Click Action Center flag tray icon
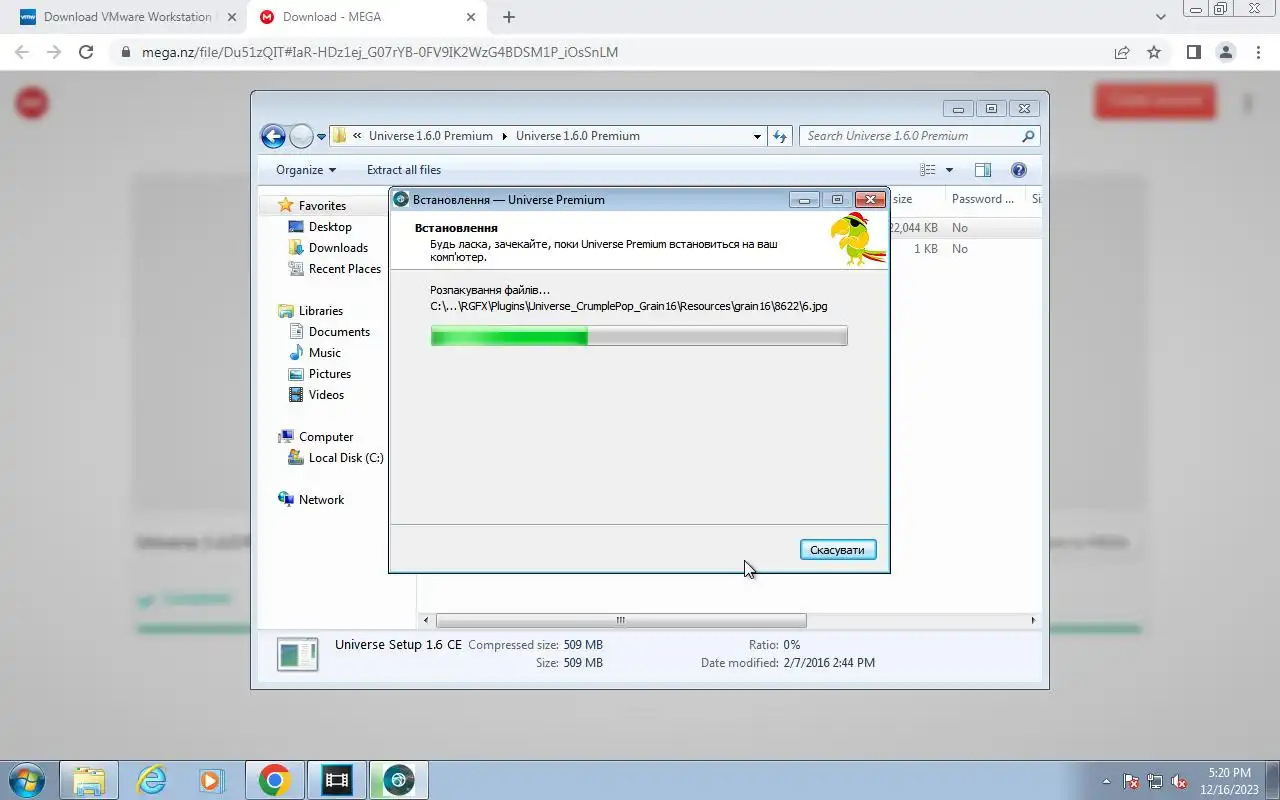 coord(1132,781)
